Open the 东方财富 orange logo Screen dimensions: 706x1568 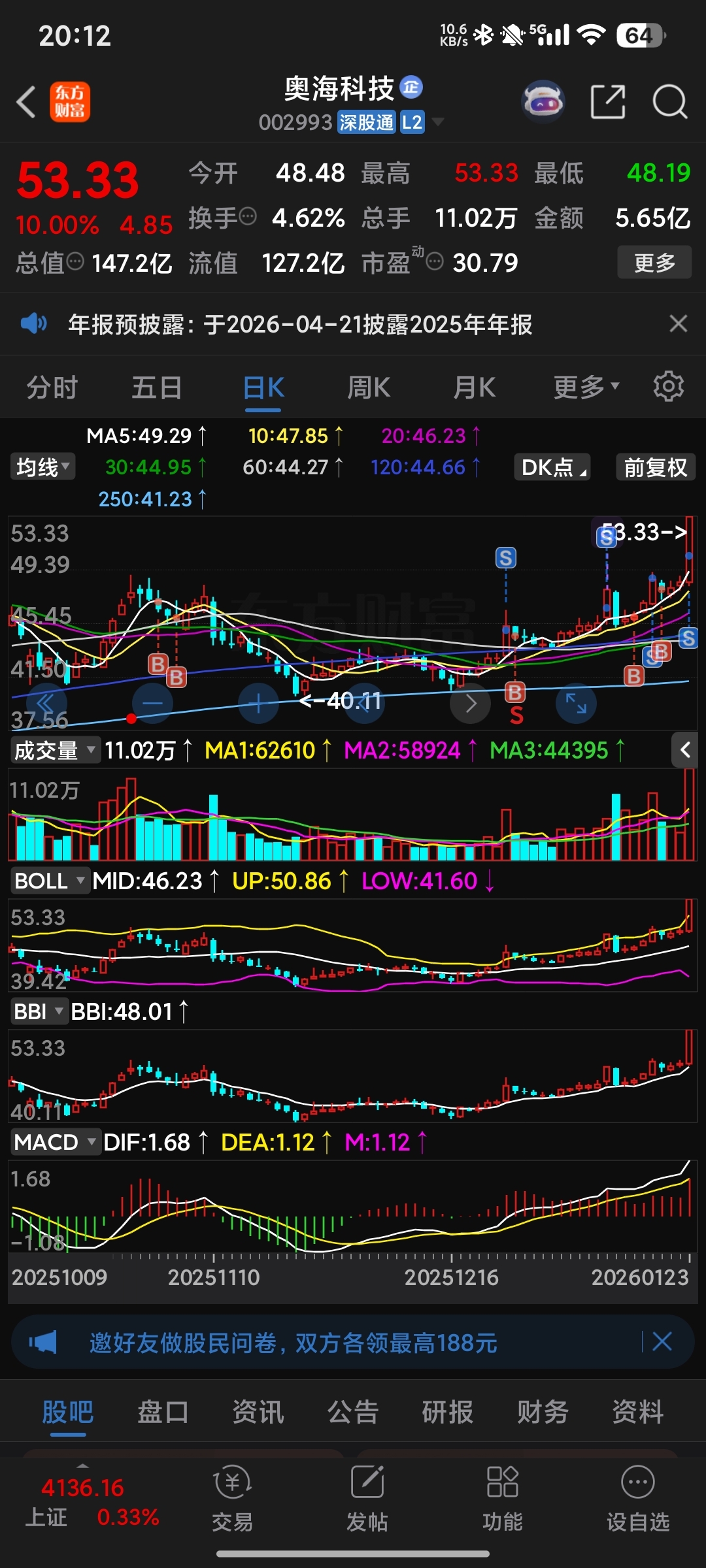point(70,102)
